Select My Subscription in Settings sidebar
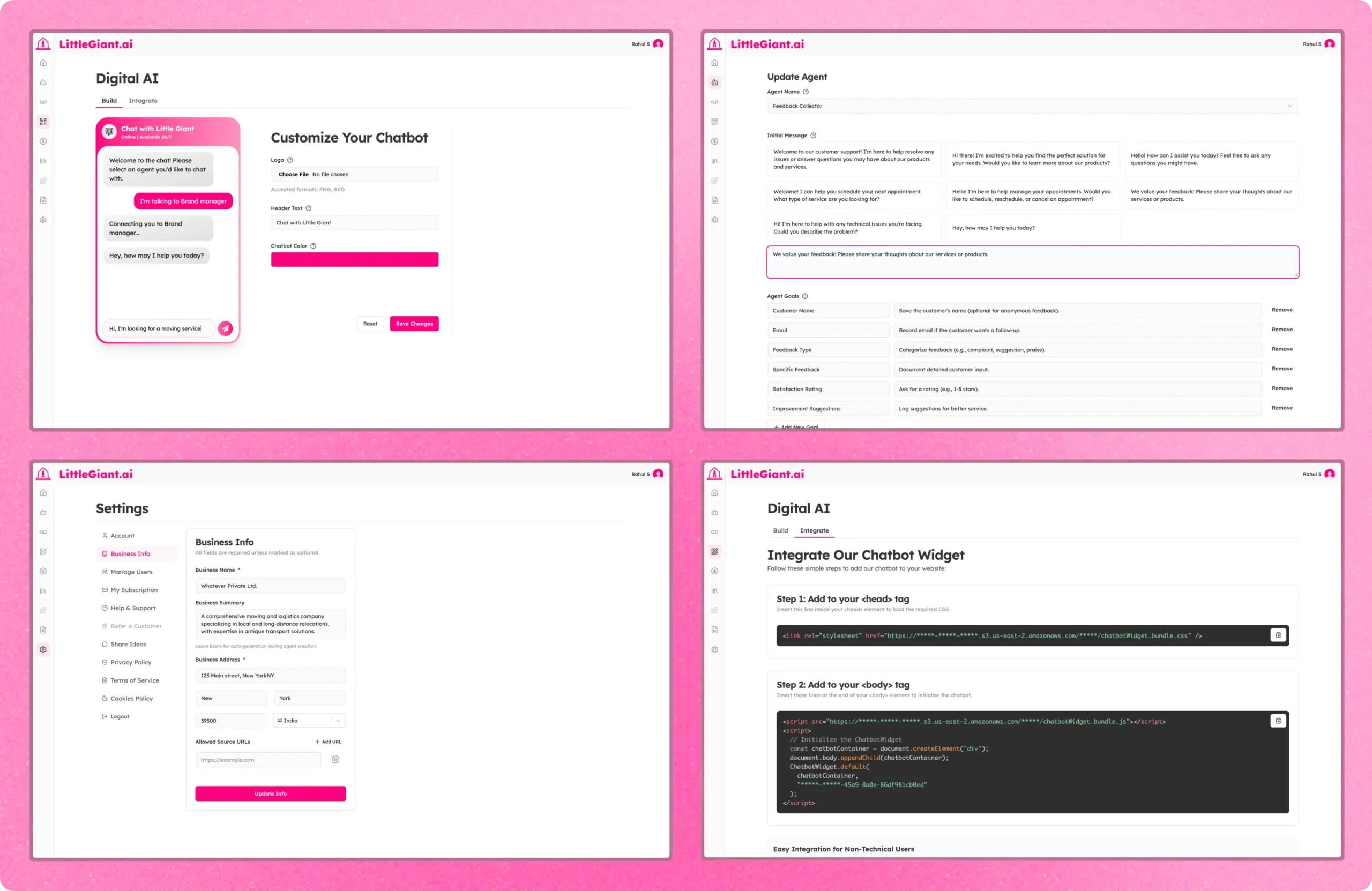Image resolution: width=1372 pixels, height=891 pixels. [x=134, y=589]
